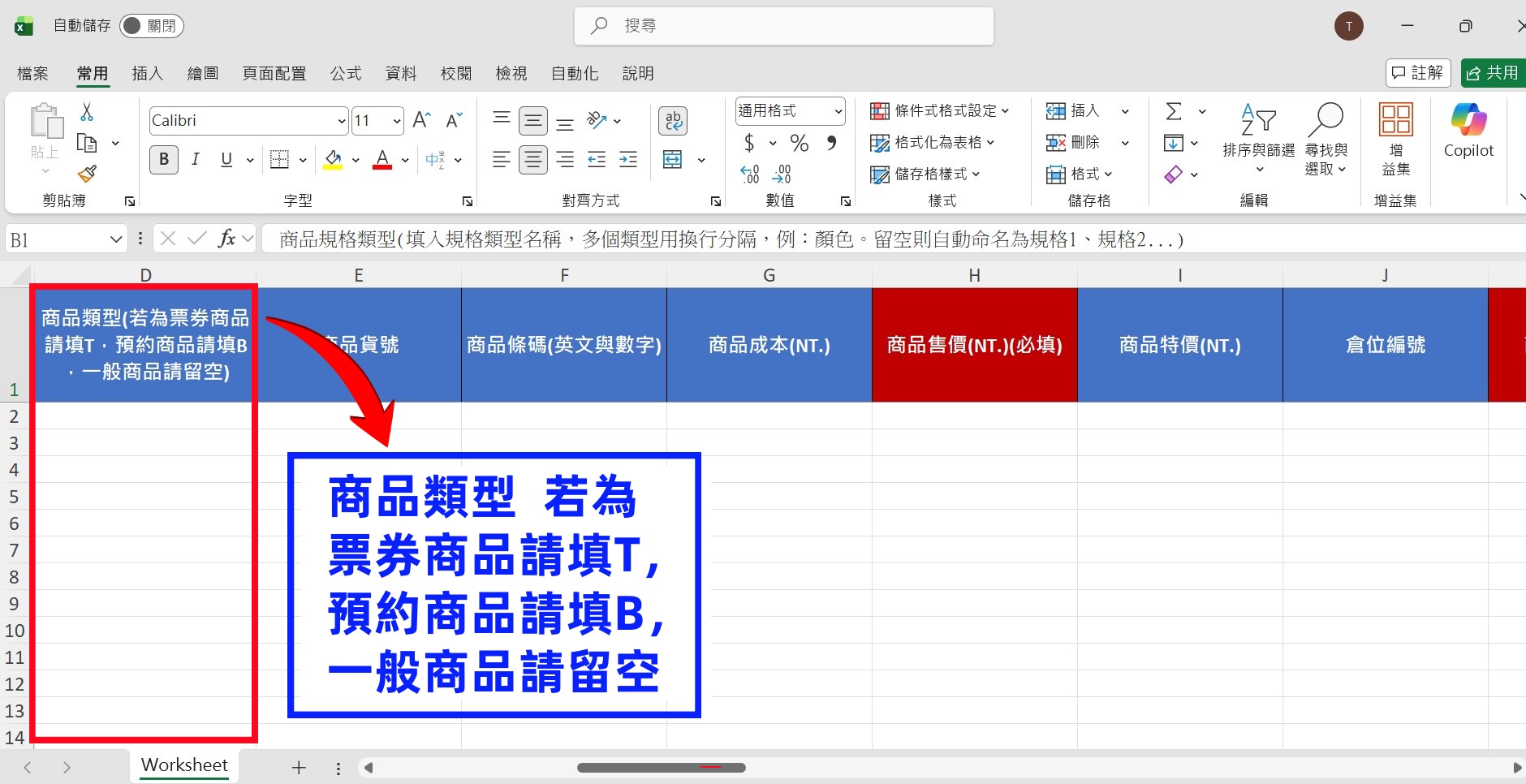Click the formula bar text
Screen dimensions: 1526x784
(x=731, y=239)
